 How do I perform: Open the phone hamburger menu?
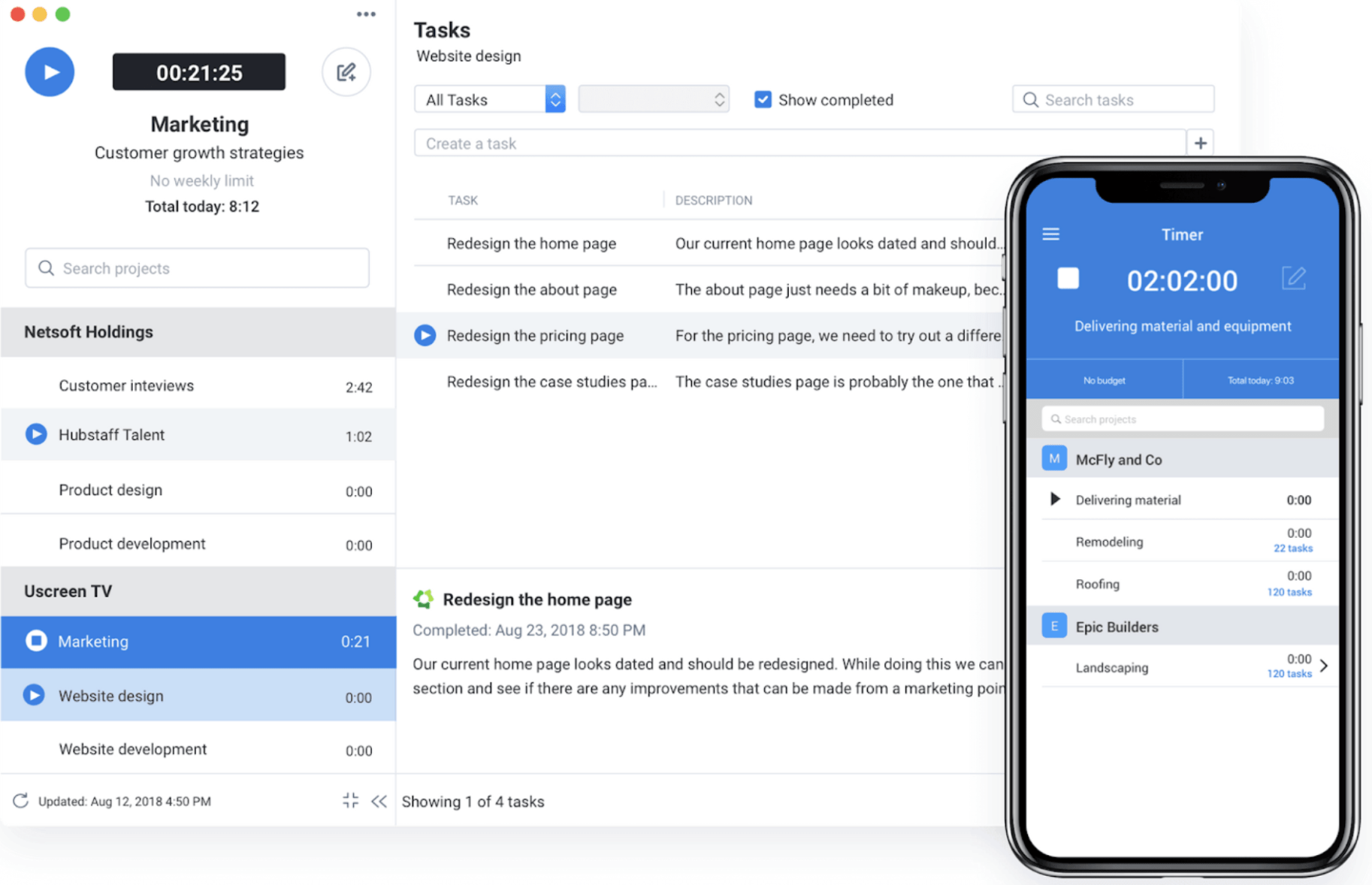coord(1051,234)
